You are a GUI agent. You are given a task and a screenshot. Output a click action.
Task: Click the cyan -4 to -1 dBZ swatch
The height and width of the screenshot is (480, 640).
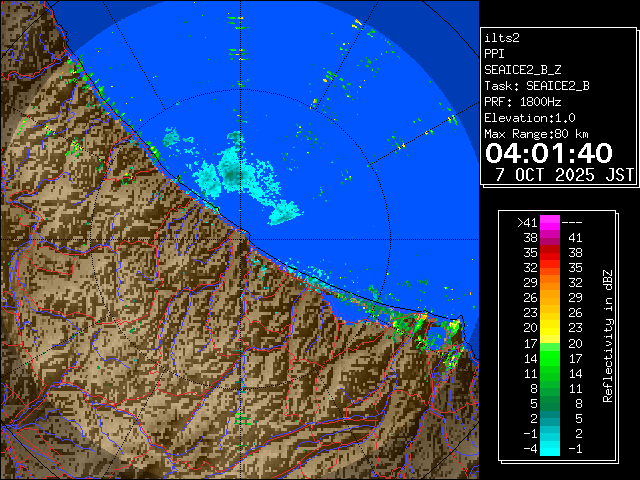pos(550,447)
